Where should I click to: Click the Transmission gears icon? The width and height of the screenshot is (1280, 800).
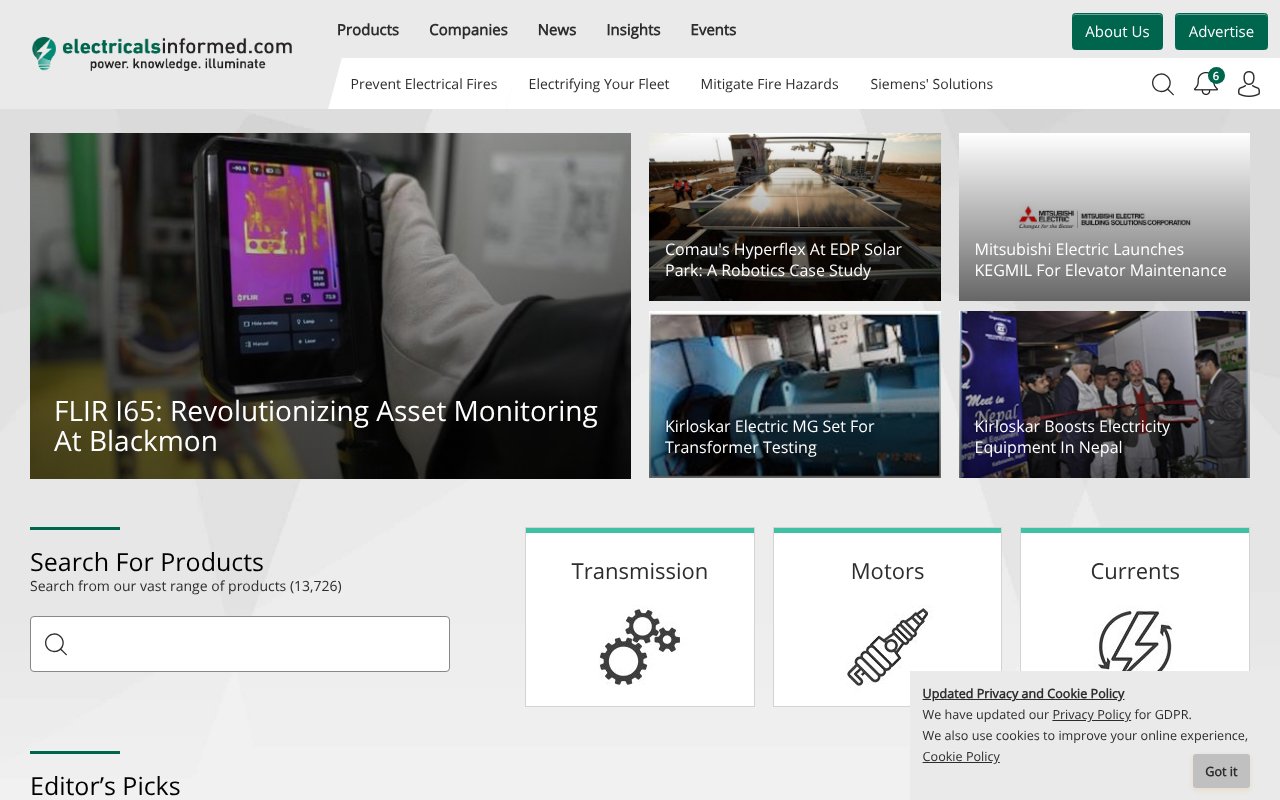639,647
